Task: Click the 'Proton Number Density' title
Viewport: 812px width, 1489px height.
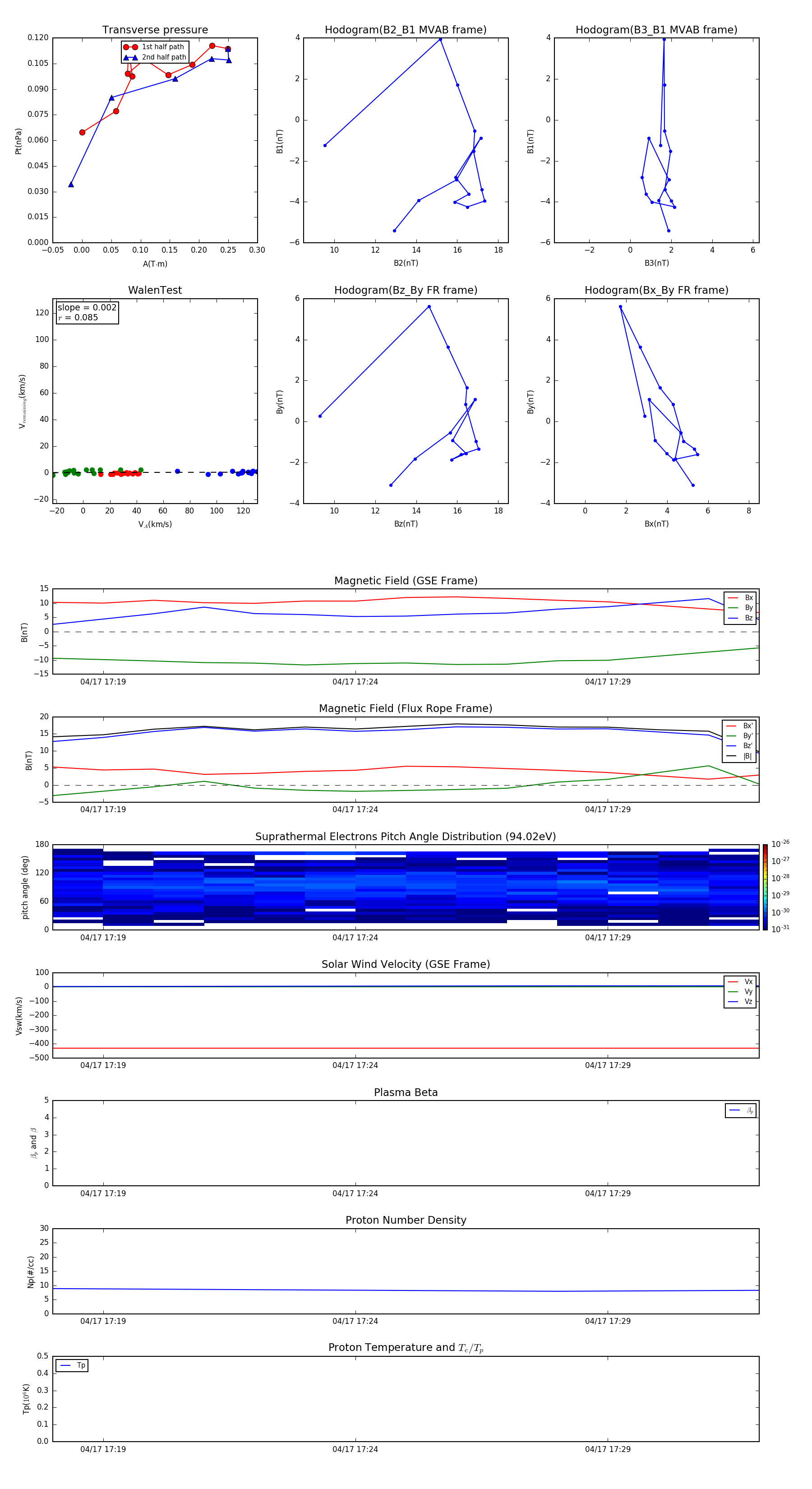Action: pos(406,1221)
